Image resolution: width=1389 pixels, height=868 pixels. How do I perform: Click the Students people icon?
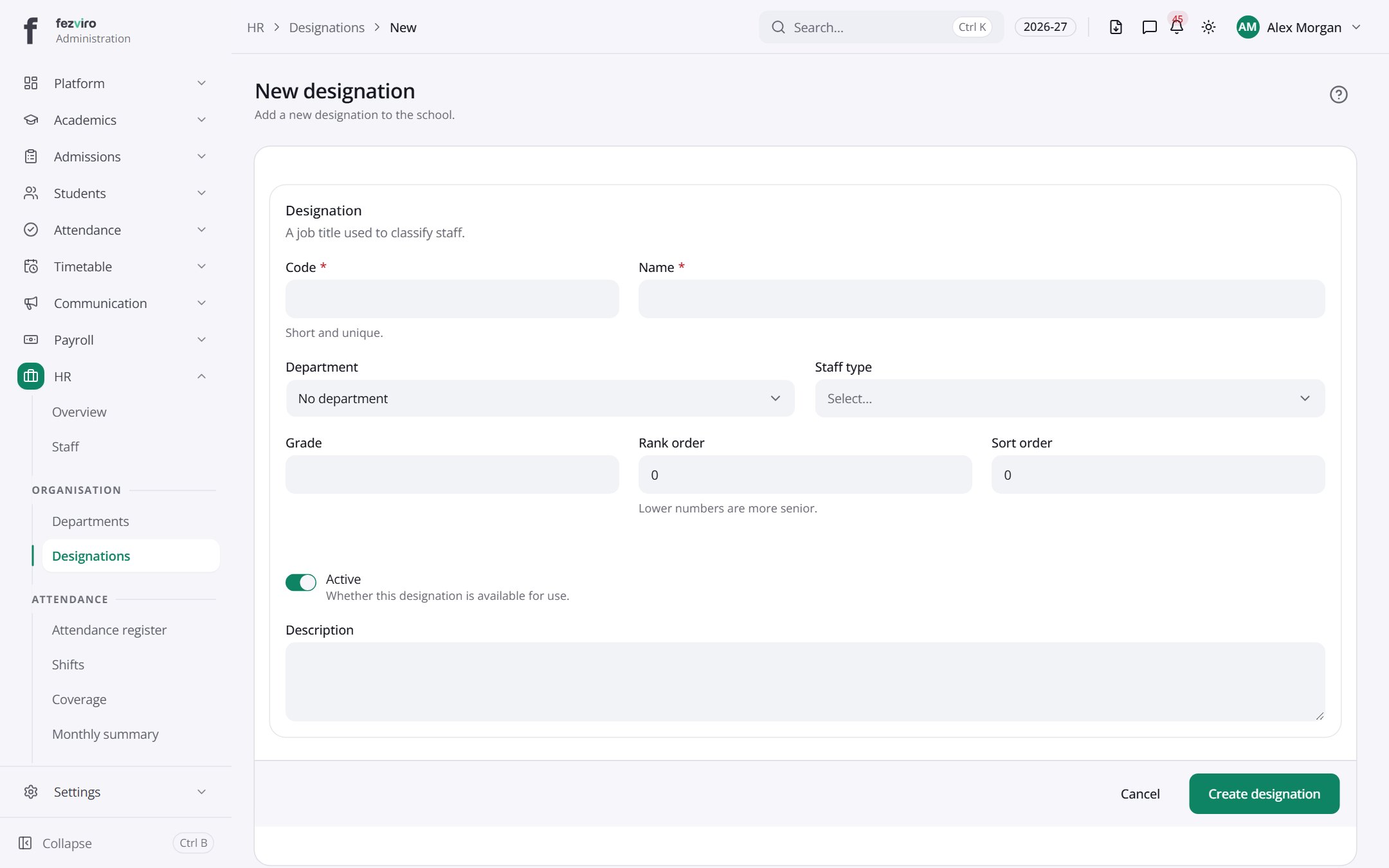point(31,193)
